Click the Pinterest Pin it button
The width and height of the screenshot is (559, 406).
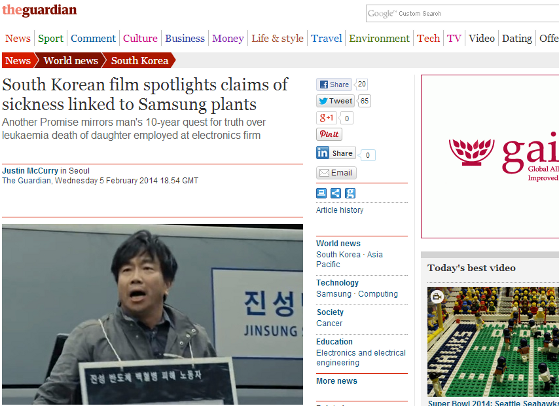pos(329,134)
